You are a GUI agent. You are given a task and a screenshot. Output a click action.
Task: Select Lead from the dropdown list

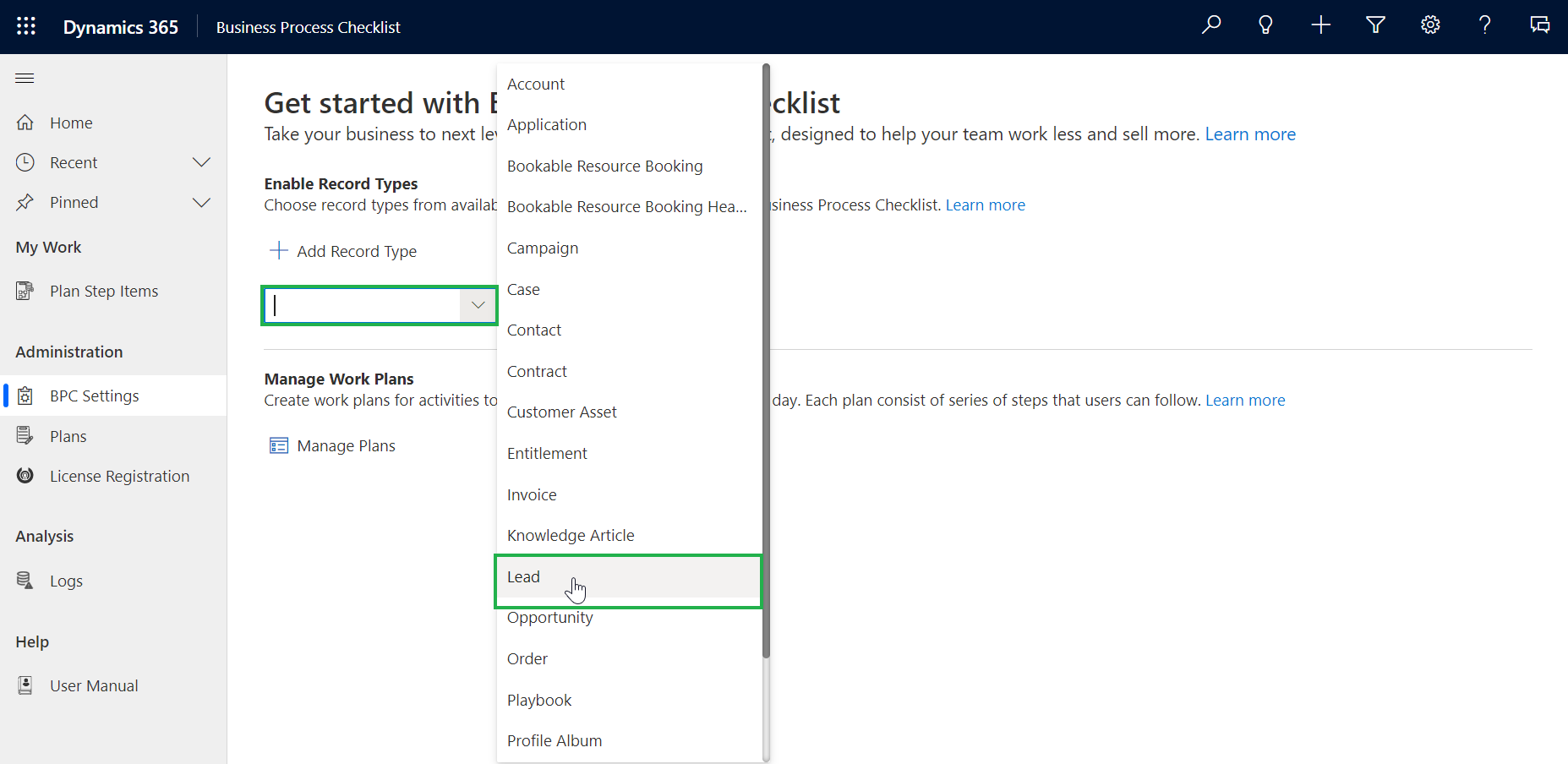629,576
